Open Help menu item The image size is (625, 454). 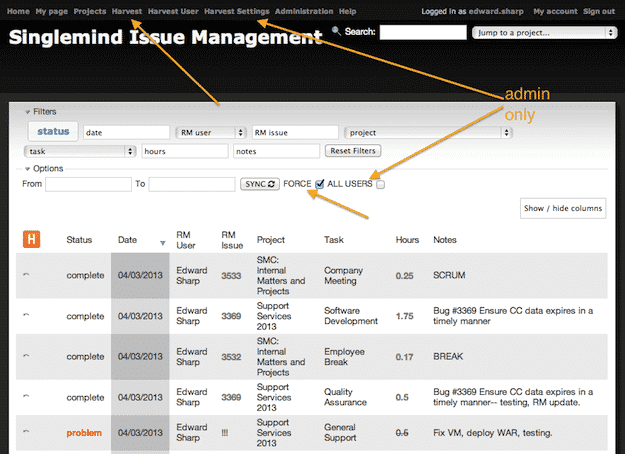[x=348, y=12]
